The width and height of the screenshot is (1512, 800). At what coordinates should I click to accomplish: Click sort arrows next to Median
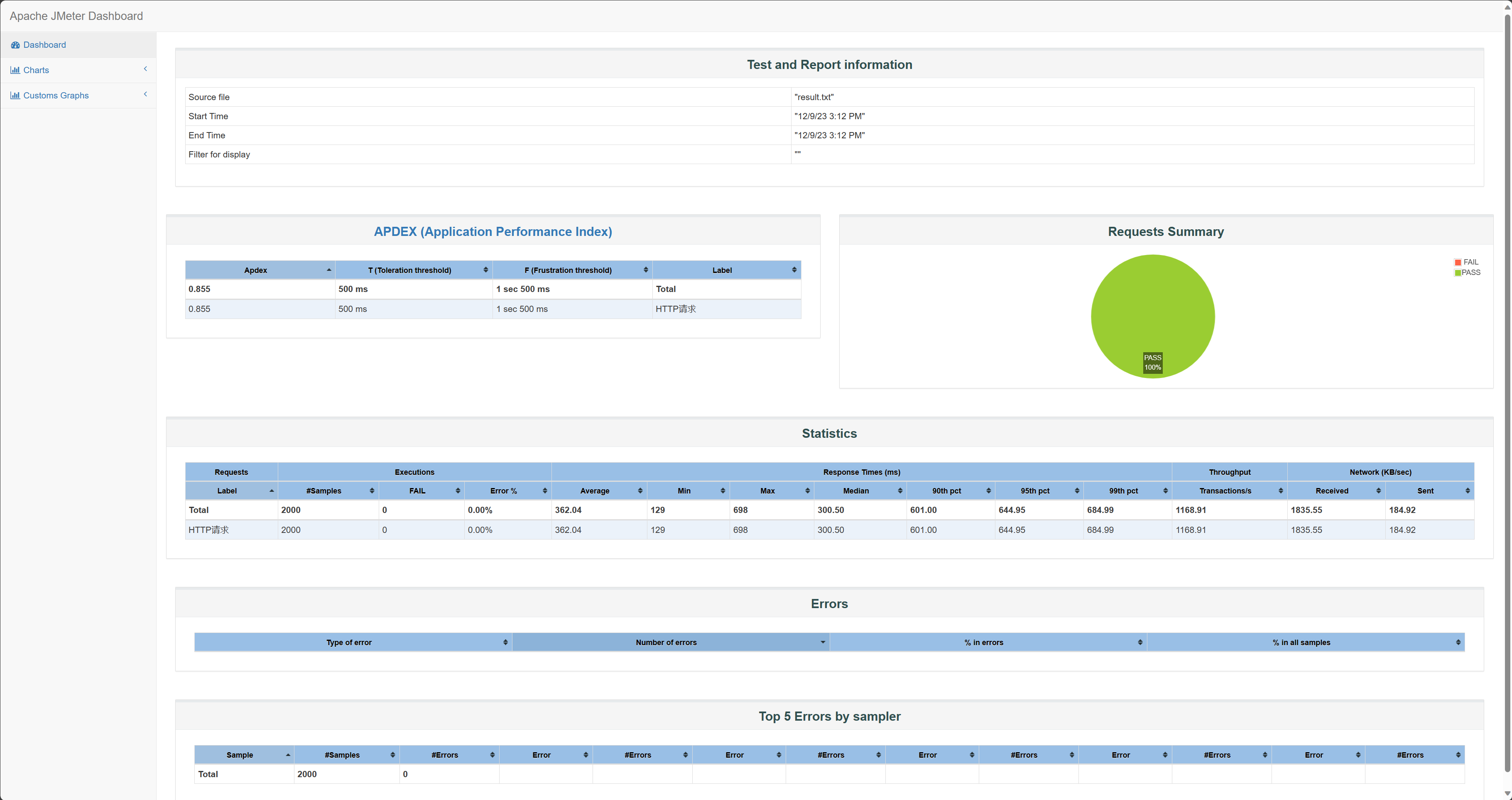coord(900,491)
